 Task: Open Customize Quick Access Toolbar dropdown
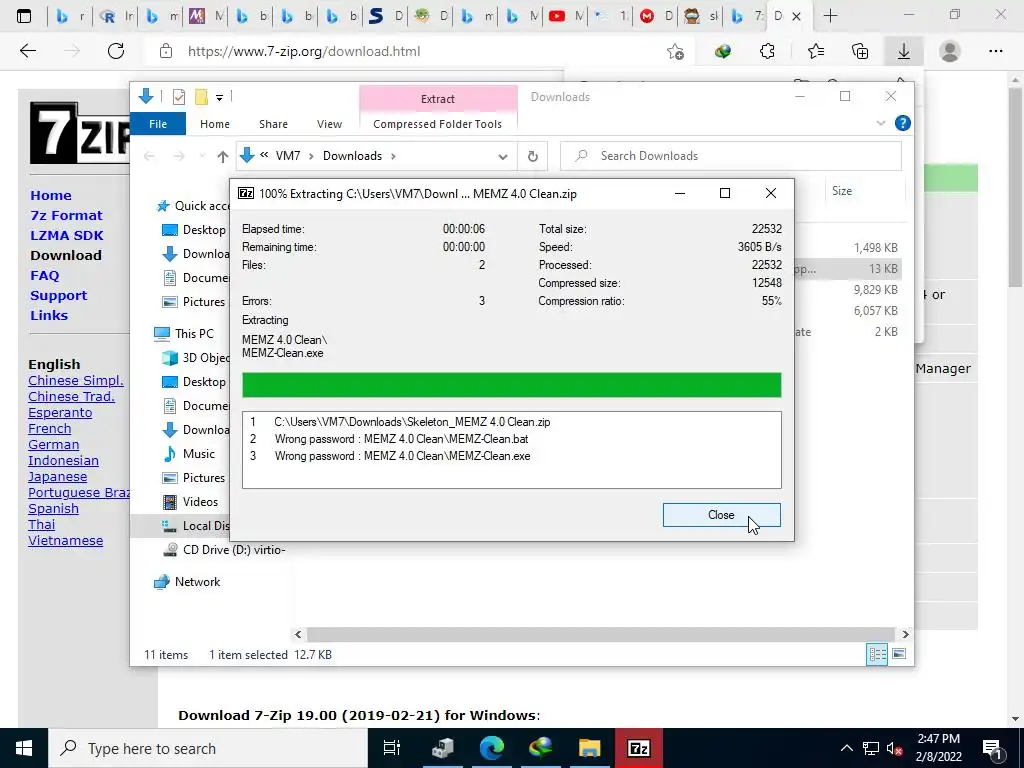219,98
